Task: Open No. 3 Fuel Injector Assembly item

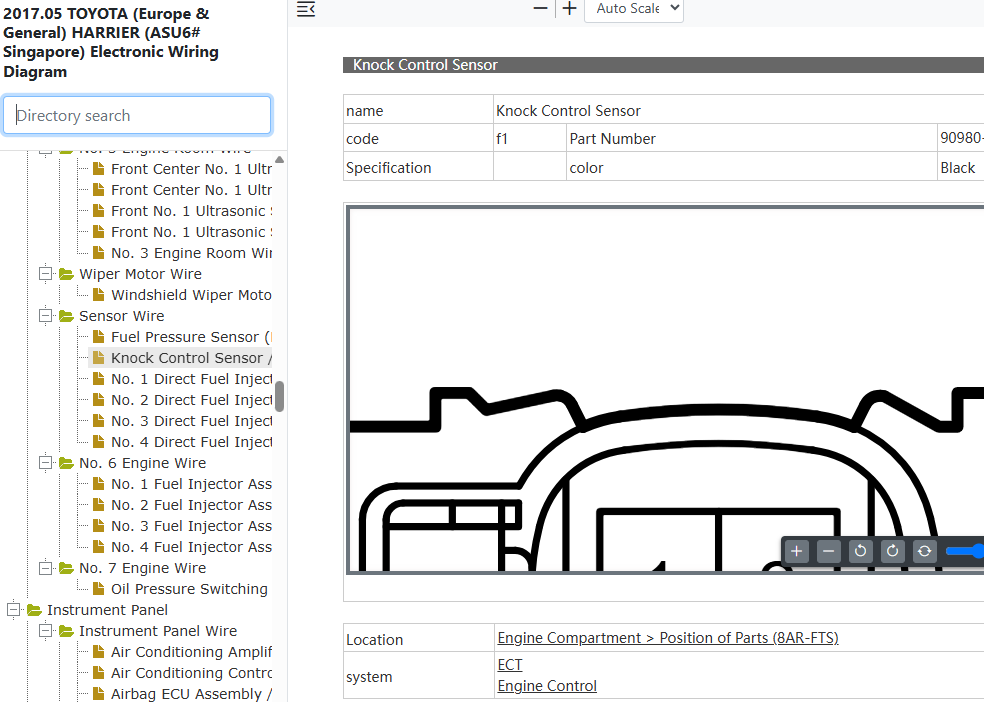Action: (x=191, y=526)
